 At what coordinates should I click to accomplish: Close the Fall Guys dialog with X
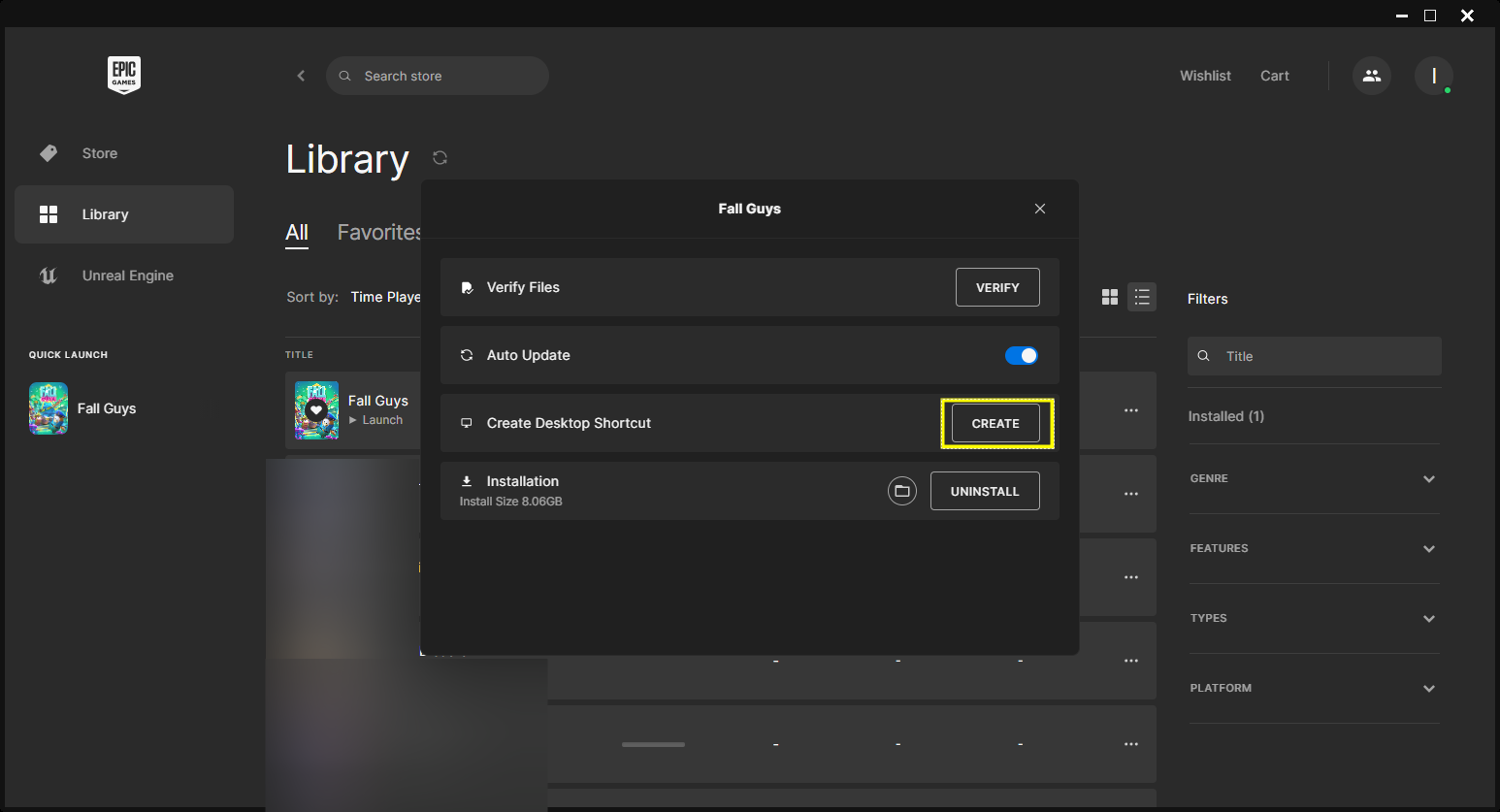[x=1040, y=209]
